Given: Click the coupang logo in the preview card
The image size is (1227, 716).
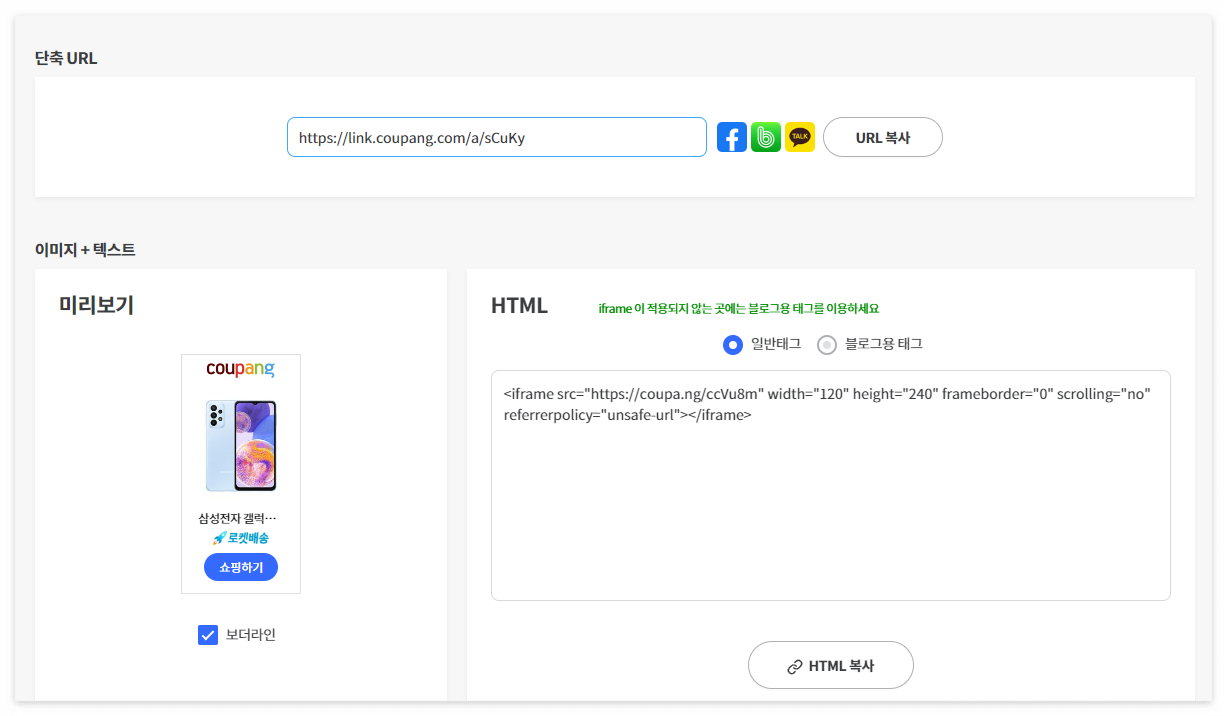Looking at the screenshot, I should (240, 370).
